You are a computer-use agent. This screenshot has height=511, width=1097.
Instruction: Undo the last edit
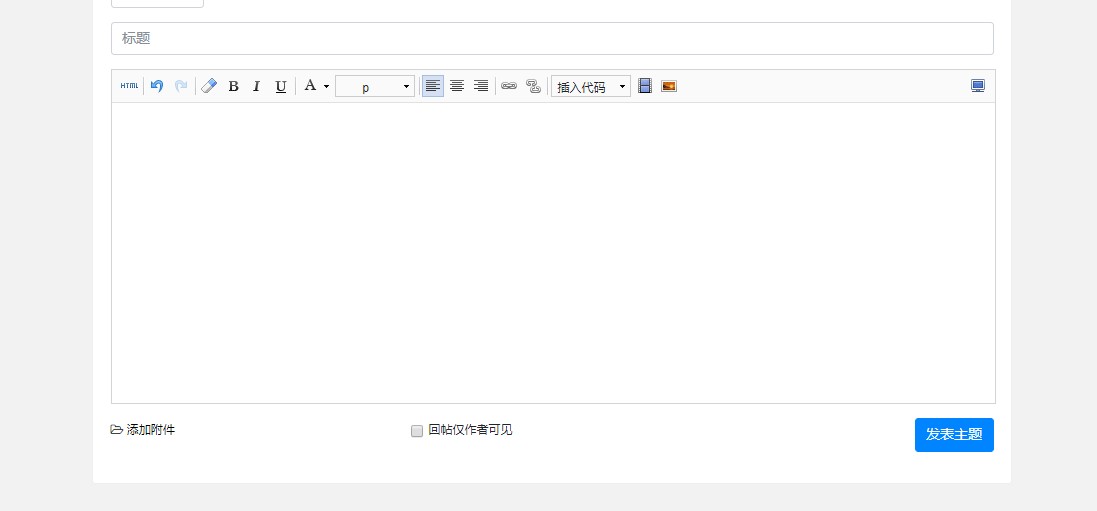coord(157,86)
